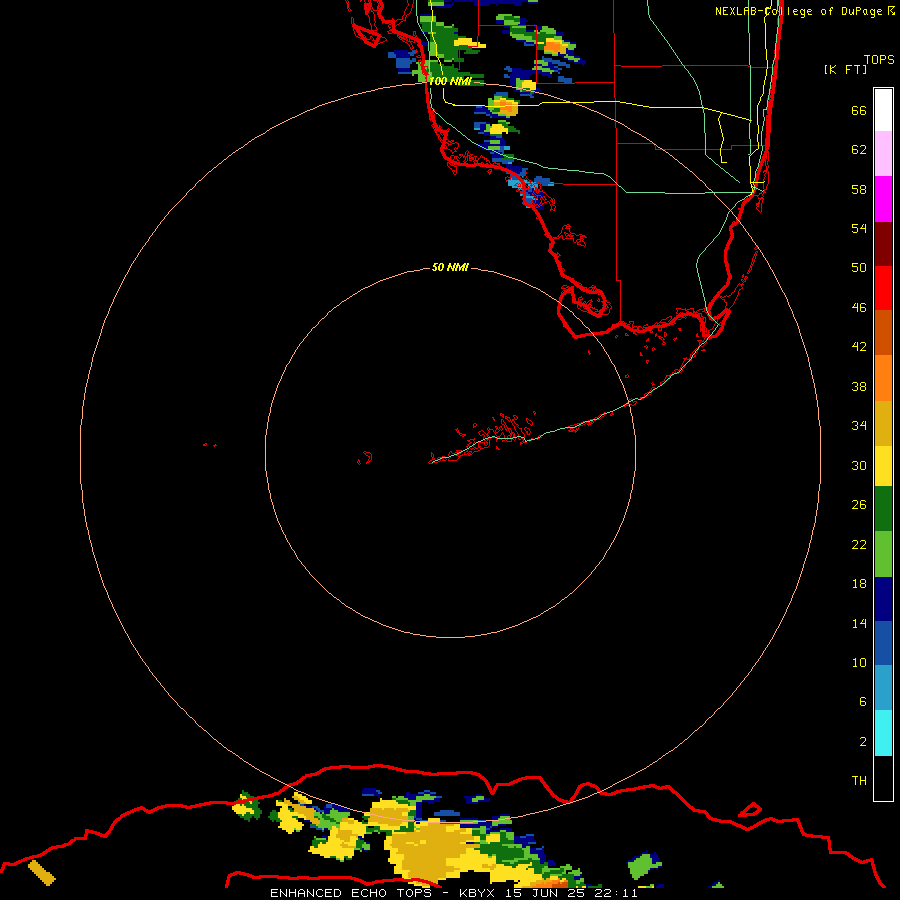Select the gold swatch in the color scale
Image resolution: width=900 pixels, height=900 pixels.
pyautogui.click(x=883, y=424)
